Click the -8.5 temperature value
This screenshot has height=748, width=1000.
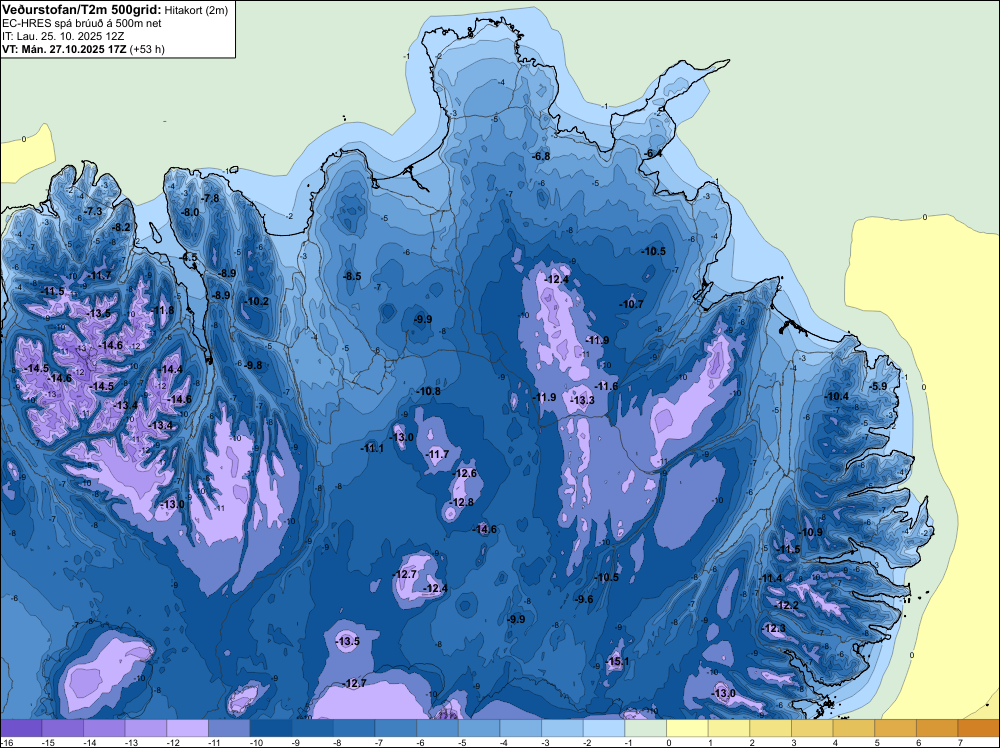coord(352,276)
